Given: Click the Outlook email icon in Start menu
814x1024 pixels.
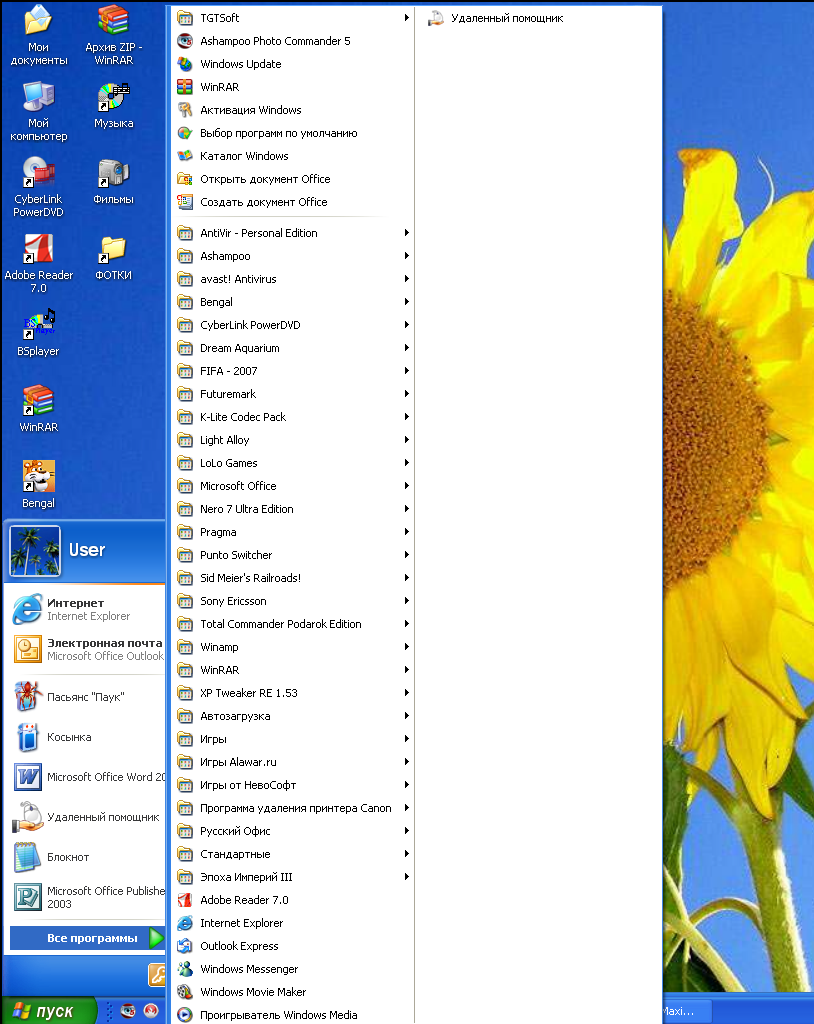Looking at the screenshot, I should (27, 649).
